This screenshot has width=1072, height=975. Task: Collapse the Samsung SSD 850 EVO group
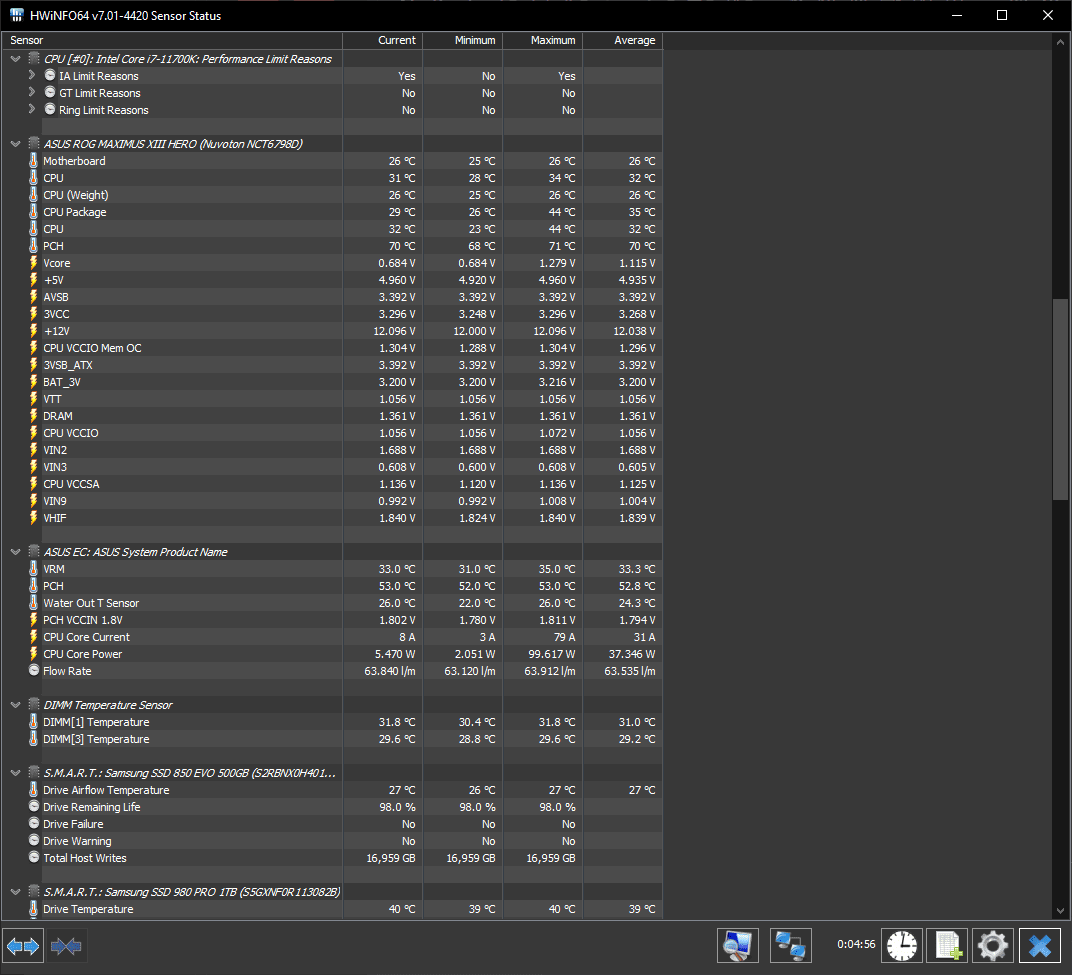click(16, 773)
